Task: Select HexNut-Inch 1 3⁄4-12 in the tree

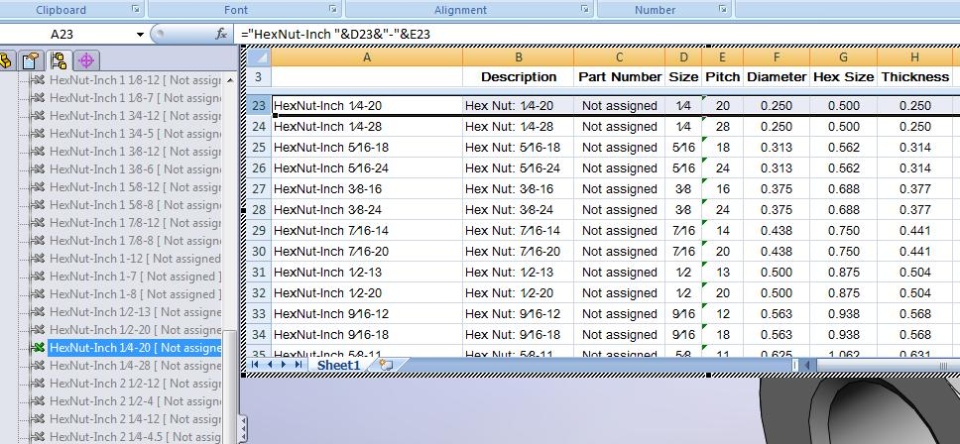Action: [x=135, y=116]
